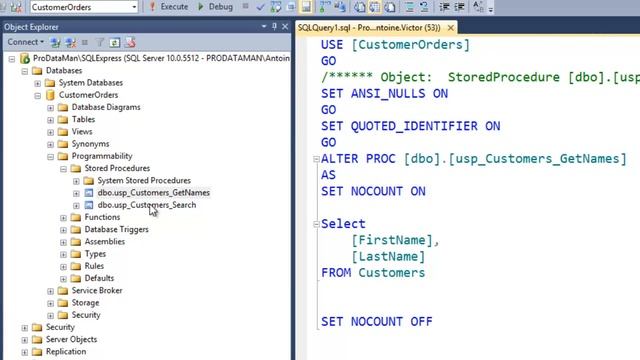Viewport: 640px width, 360px height.
Task: Click the Decrease Indent icon
Action: 444,7
